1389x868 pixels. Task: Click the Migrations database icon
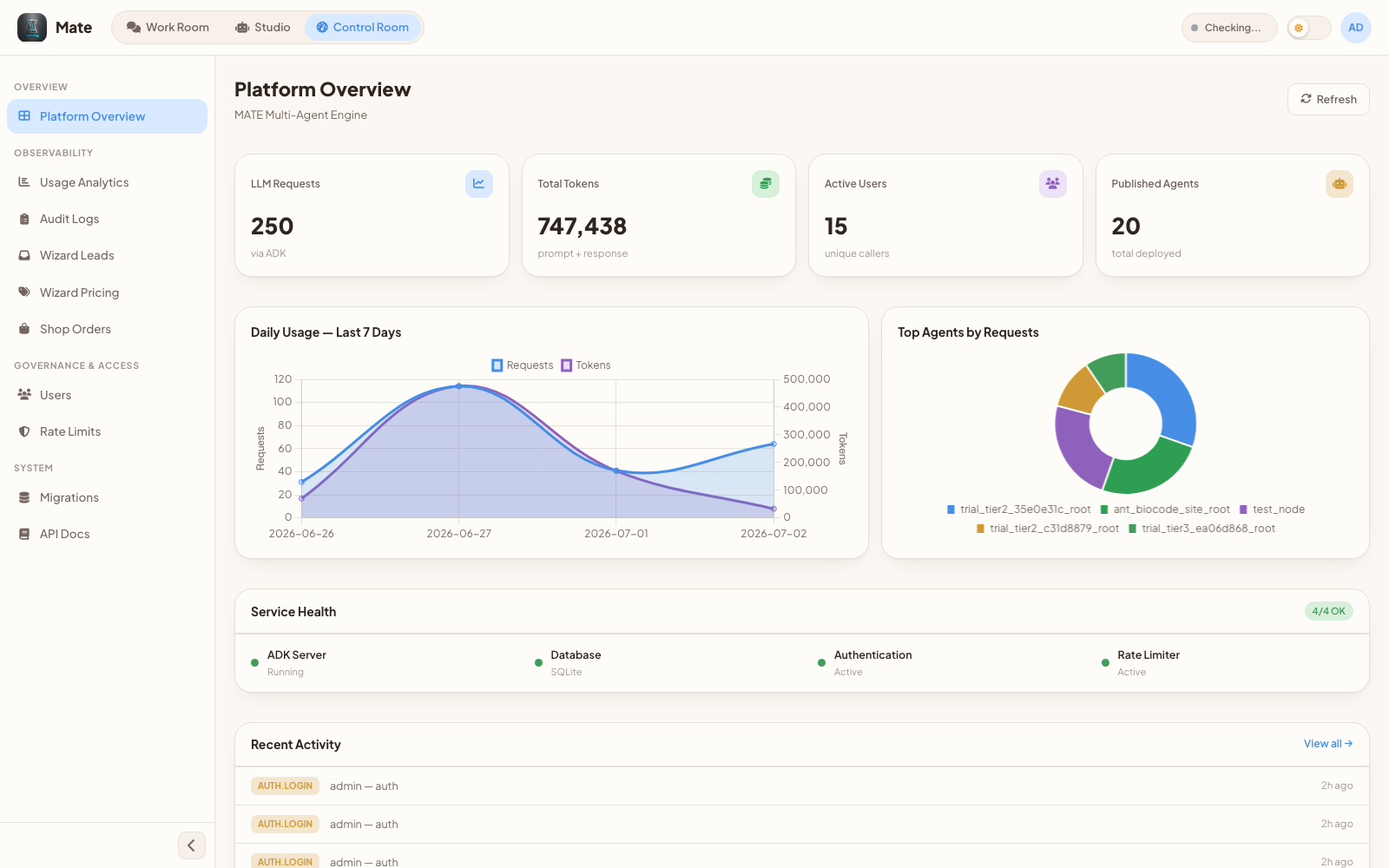pyautogui.click(x=24, y=497)
